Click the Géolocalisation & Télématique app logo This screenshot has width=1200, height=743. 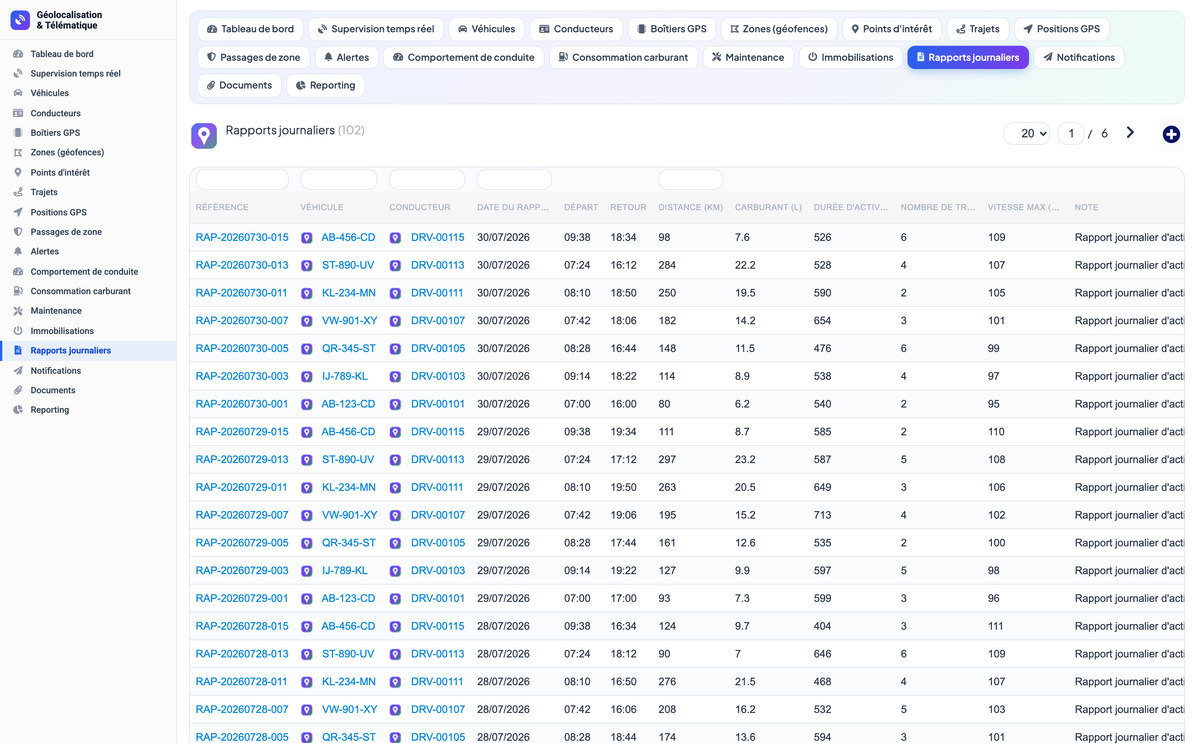[20, 20]
